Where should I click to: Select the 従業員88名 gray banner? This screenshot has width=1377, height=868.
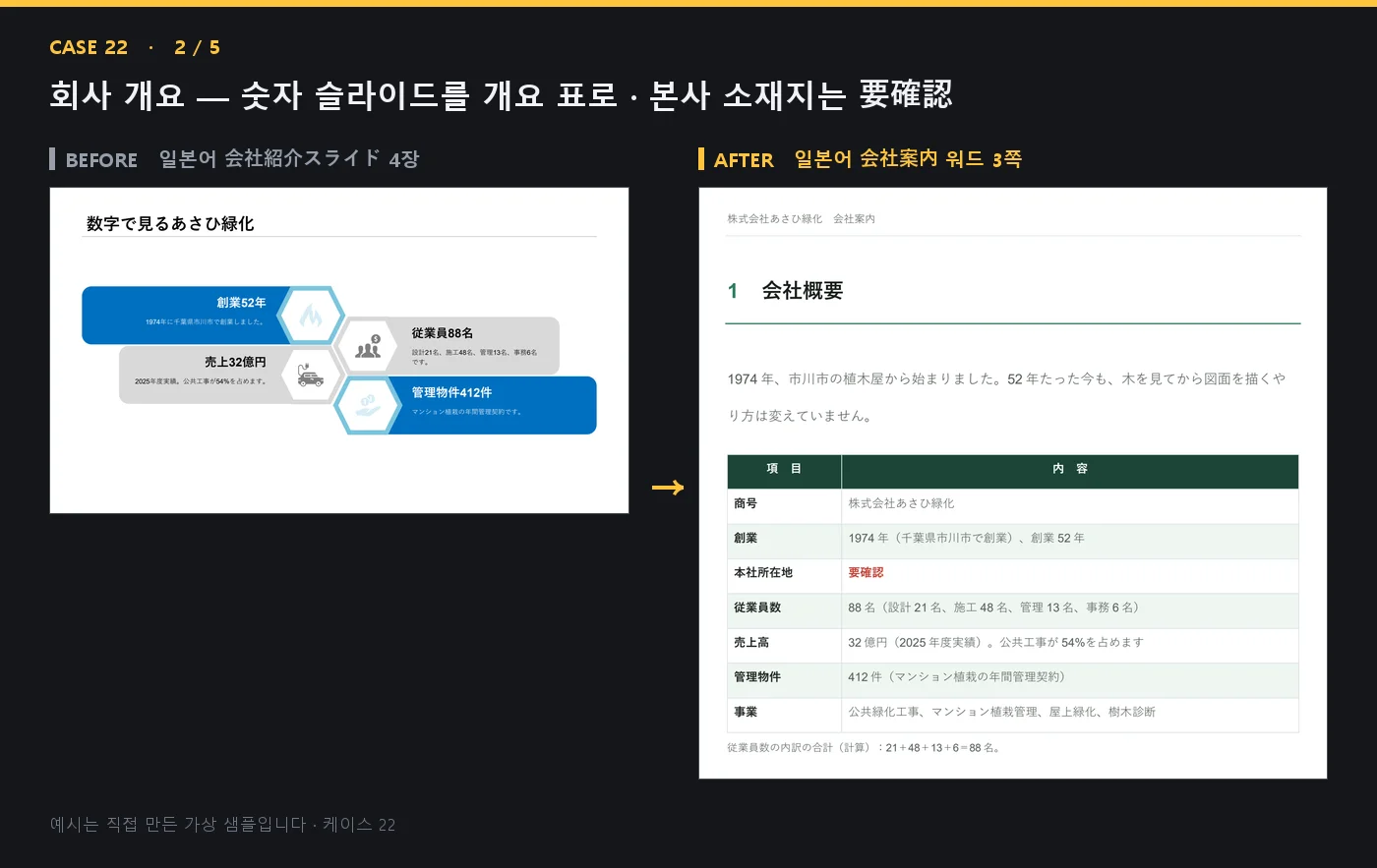click(474, 346)
